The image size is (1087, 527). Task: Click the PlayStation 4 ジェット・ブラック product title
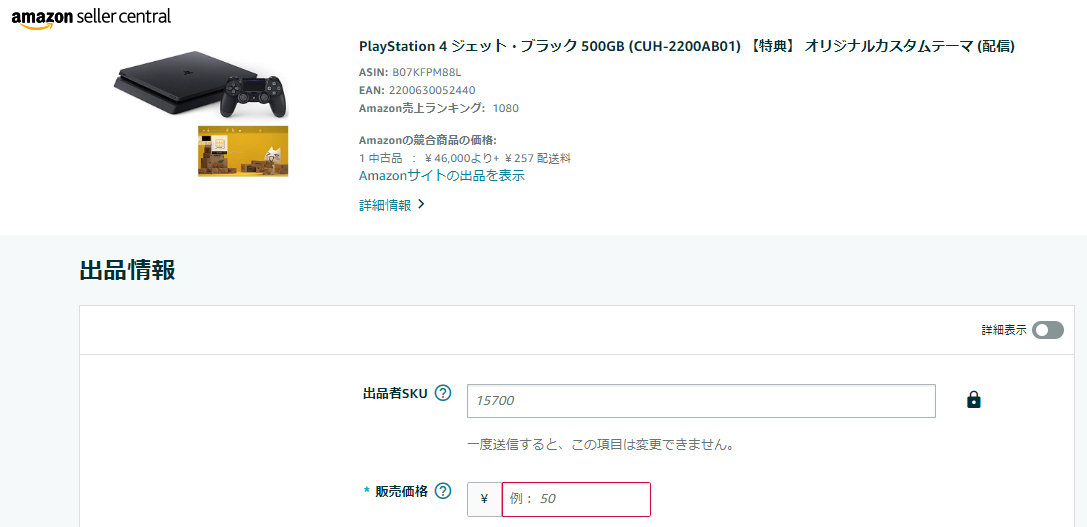click(x=687, y=46)
